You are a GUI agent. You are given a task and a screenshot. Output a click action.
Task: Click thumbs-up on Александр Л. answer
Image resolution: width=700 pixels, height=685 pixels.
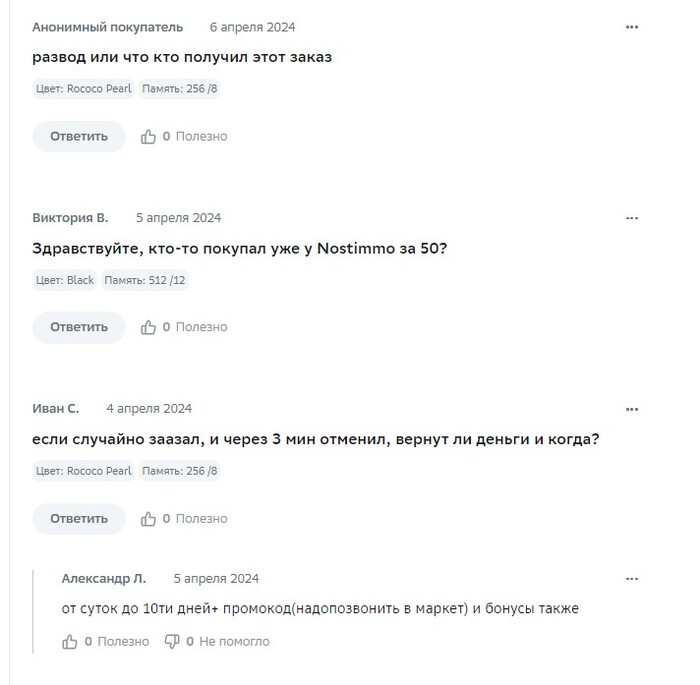[70, 642]
